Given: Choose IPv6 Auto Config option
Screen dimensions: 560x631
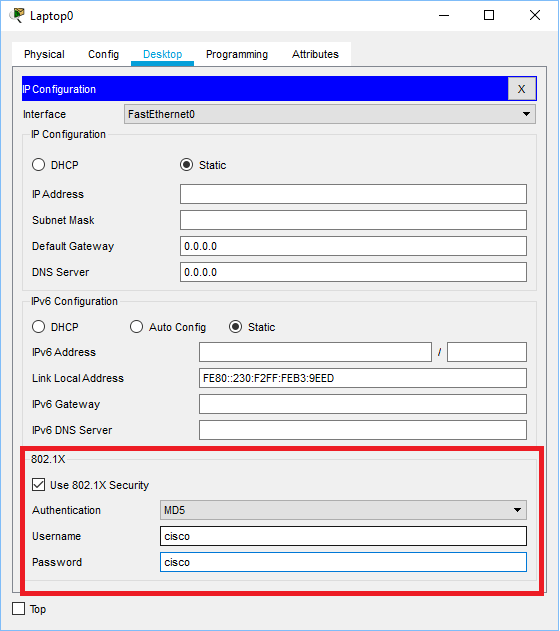Looking at the screenshot, I should tap(136, 326).
